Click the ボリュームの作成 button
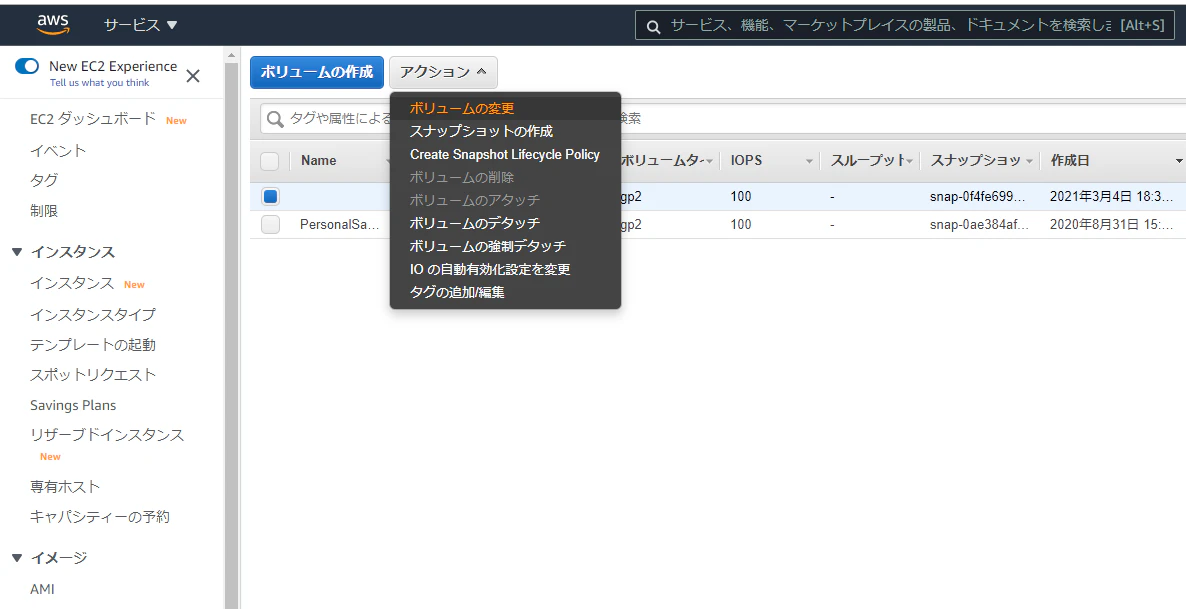The height and width of the screenshot is (609, 1186). pos(316,72)
